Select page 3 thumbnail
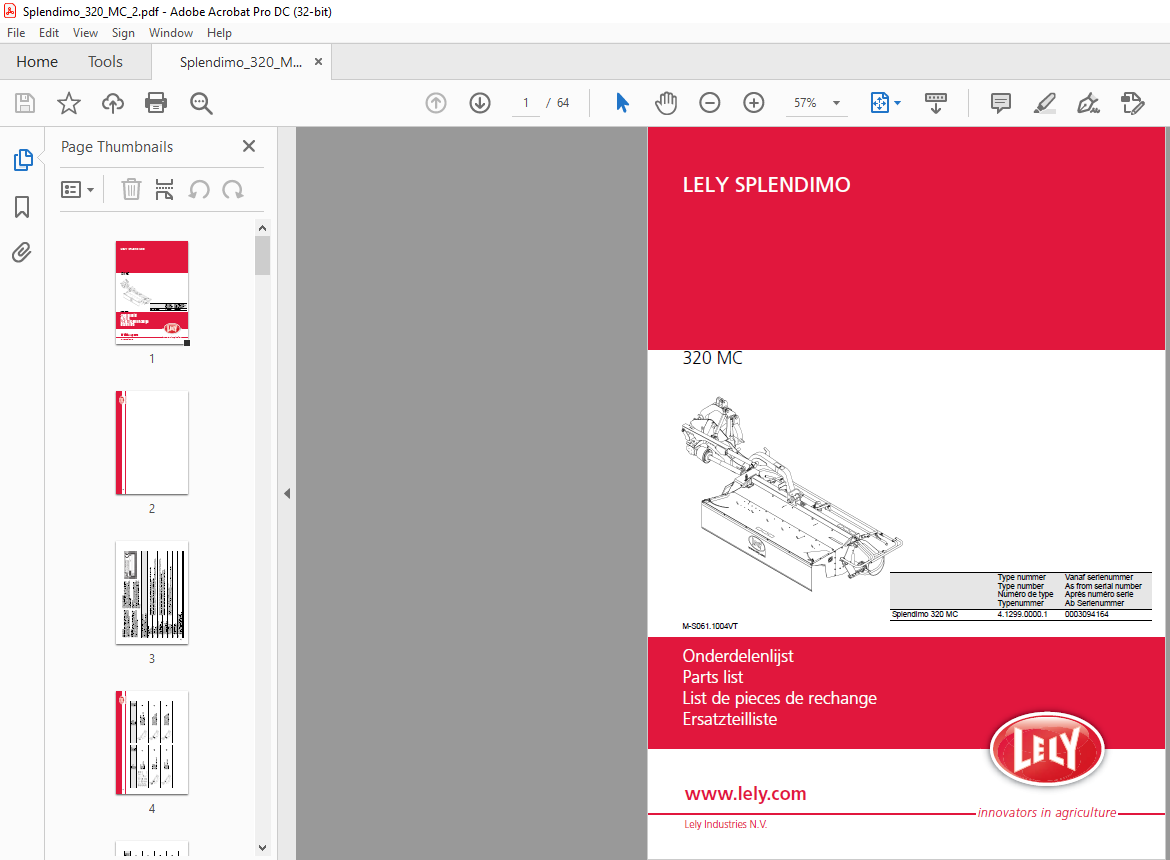Screen dimensions: 1170x860 pyautogui.click(x=152, y=592)
